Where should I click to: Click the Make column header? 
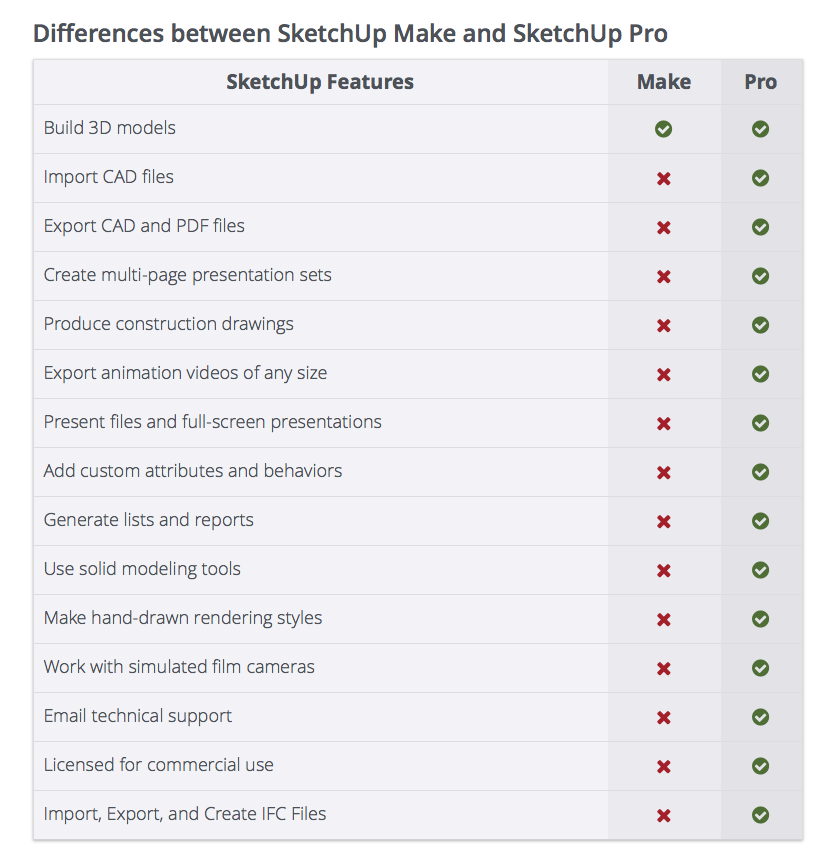(x=663, y=82)
